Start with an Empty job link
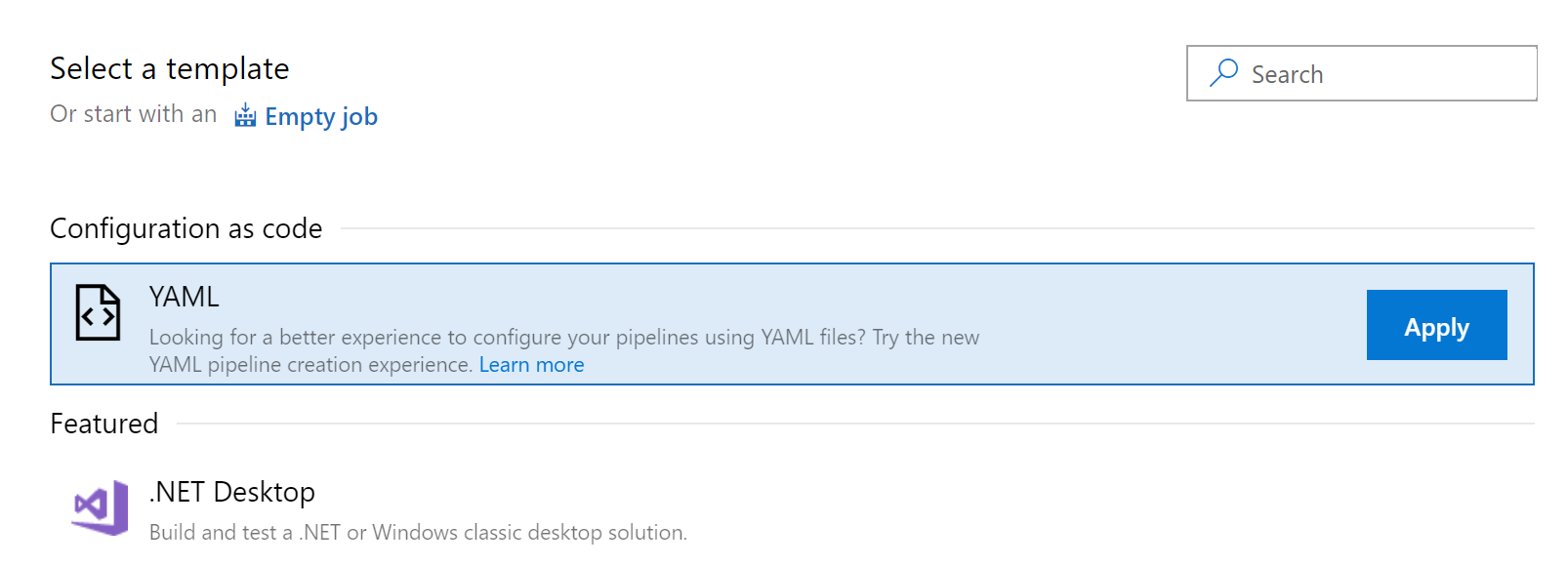 click(320, 117)
